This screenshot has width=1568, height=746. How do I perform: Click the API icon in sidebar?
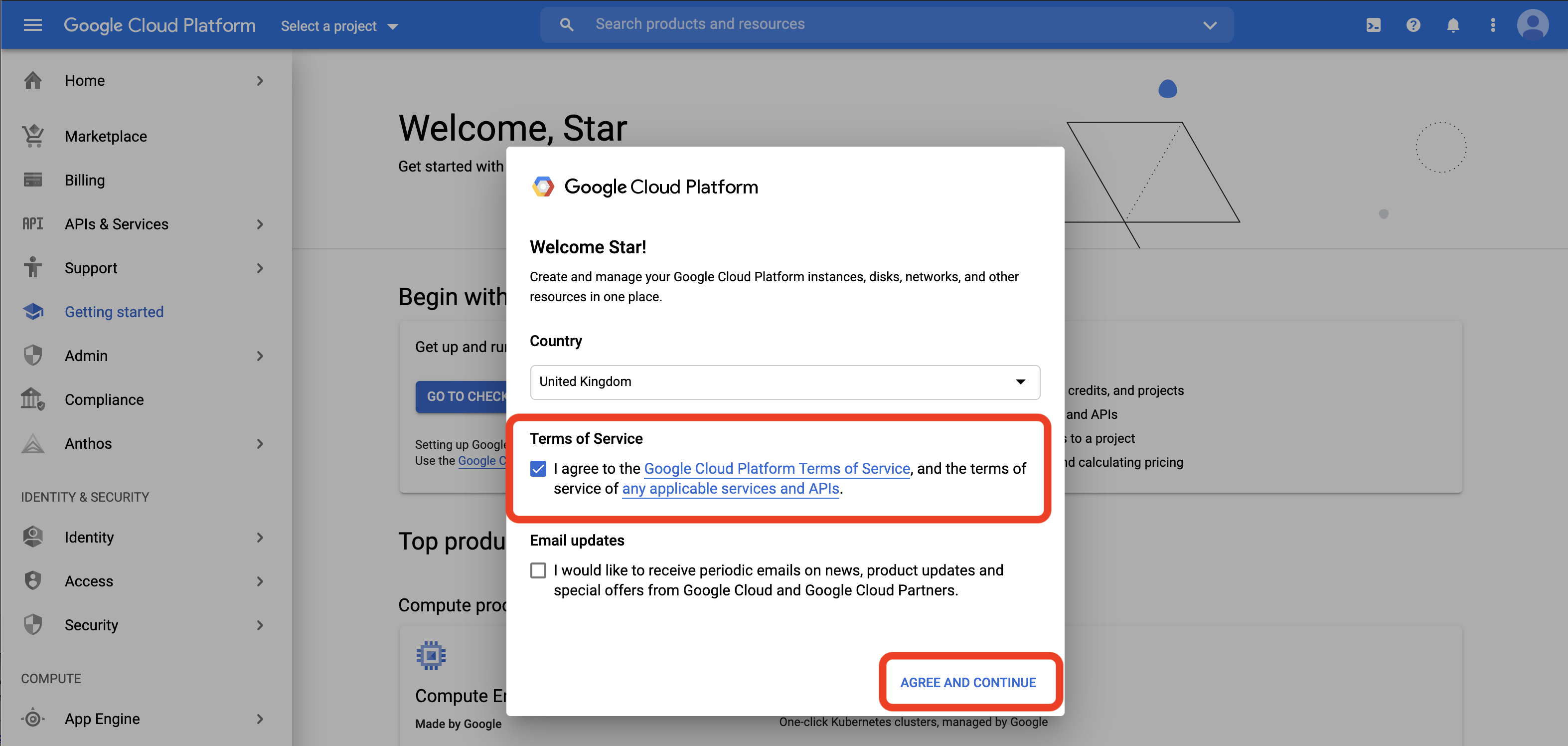[x=33, y=223]
